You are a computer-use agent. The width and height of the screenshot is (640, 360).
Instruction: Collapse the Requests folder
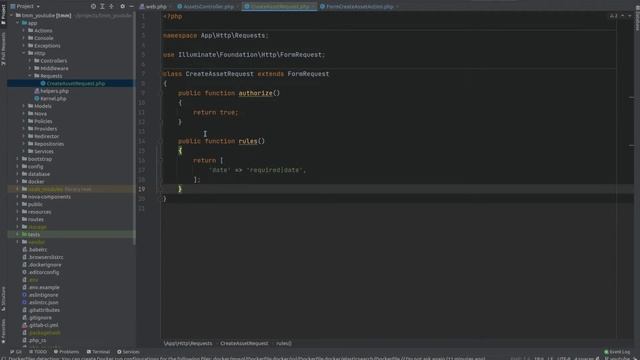[x=29, y=76]
